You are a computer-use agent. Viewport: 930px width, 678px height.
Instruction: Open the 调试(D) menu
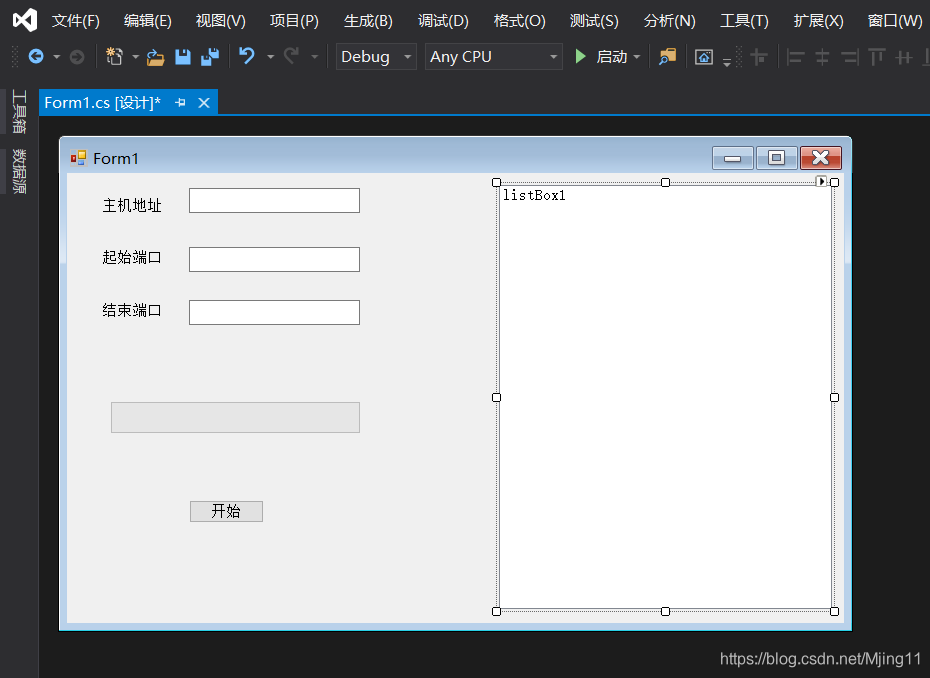tap(443, 21)
